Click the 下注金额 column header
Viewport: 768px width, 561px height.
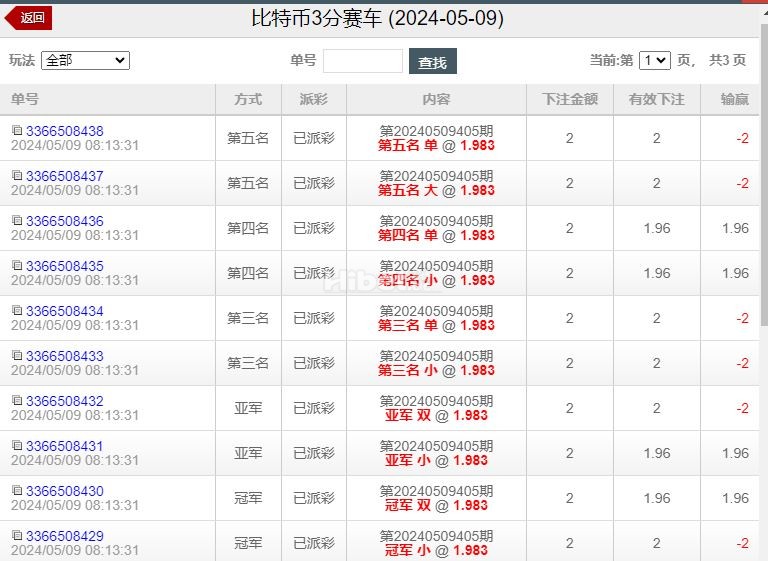(x=570, y=99)
